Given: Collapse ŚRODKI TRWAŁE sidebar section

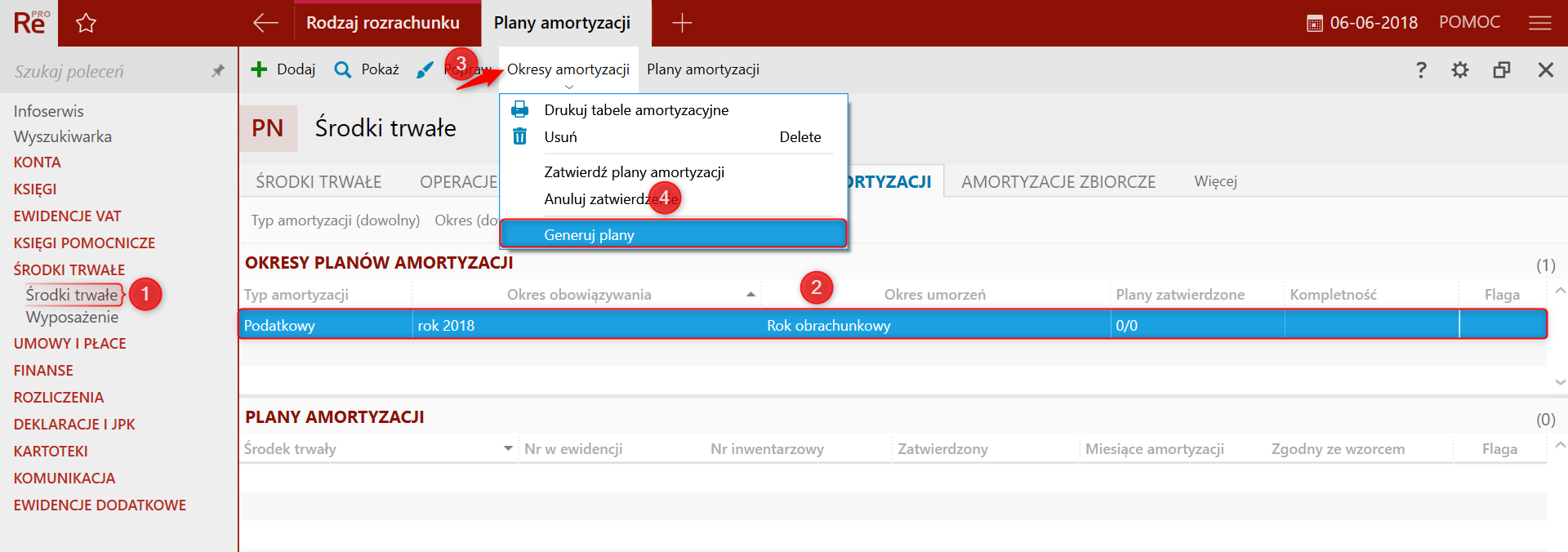Looking at the screenshot, I should tap(69, 269).
